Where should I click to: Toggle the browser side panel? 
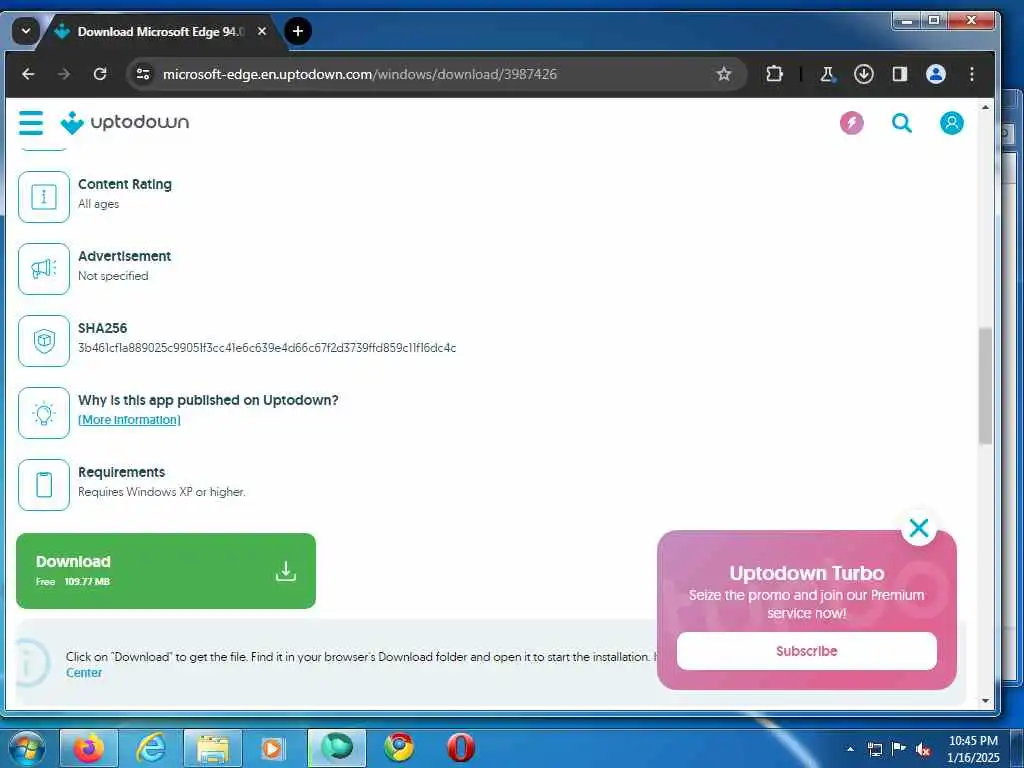pos(900,74)
